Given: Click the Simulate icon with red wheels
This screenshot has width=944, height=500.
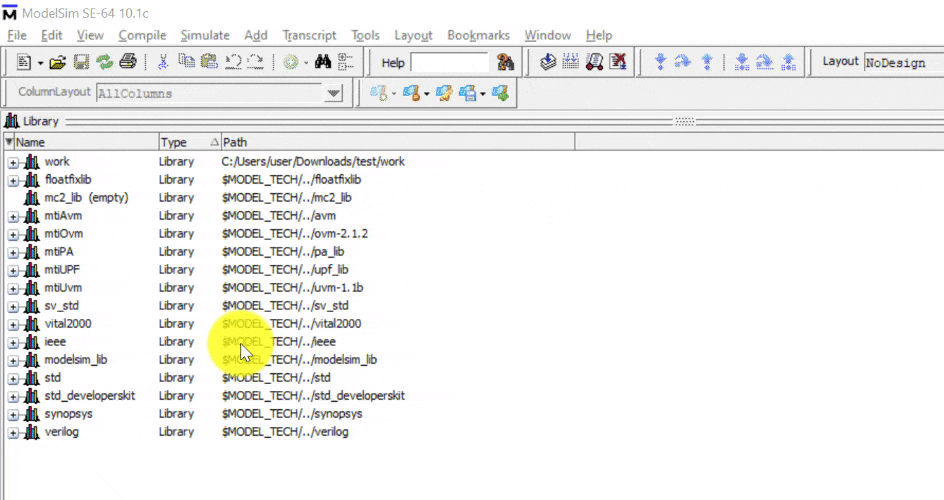Looking at the screenshot, I should [x=594, y=61].
